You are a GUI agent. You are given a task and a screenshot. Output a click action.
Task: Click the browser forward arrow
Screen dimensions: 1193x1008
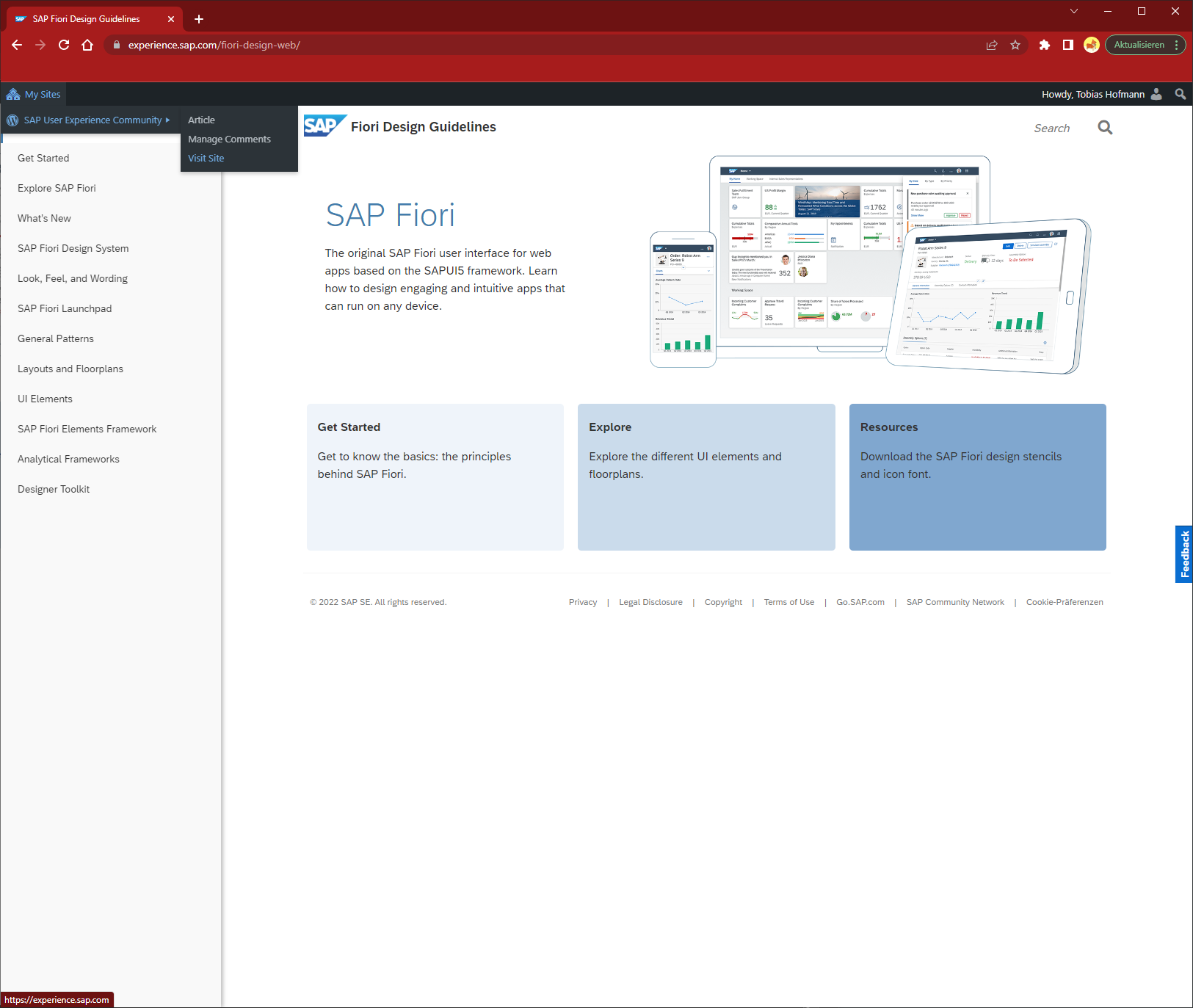tap(40, 45)
